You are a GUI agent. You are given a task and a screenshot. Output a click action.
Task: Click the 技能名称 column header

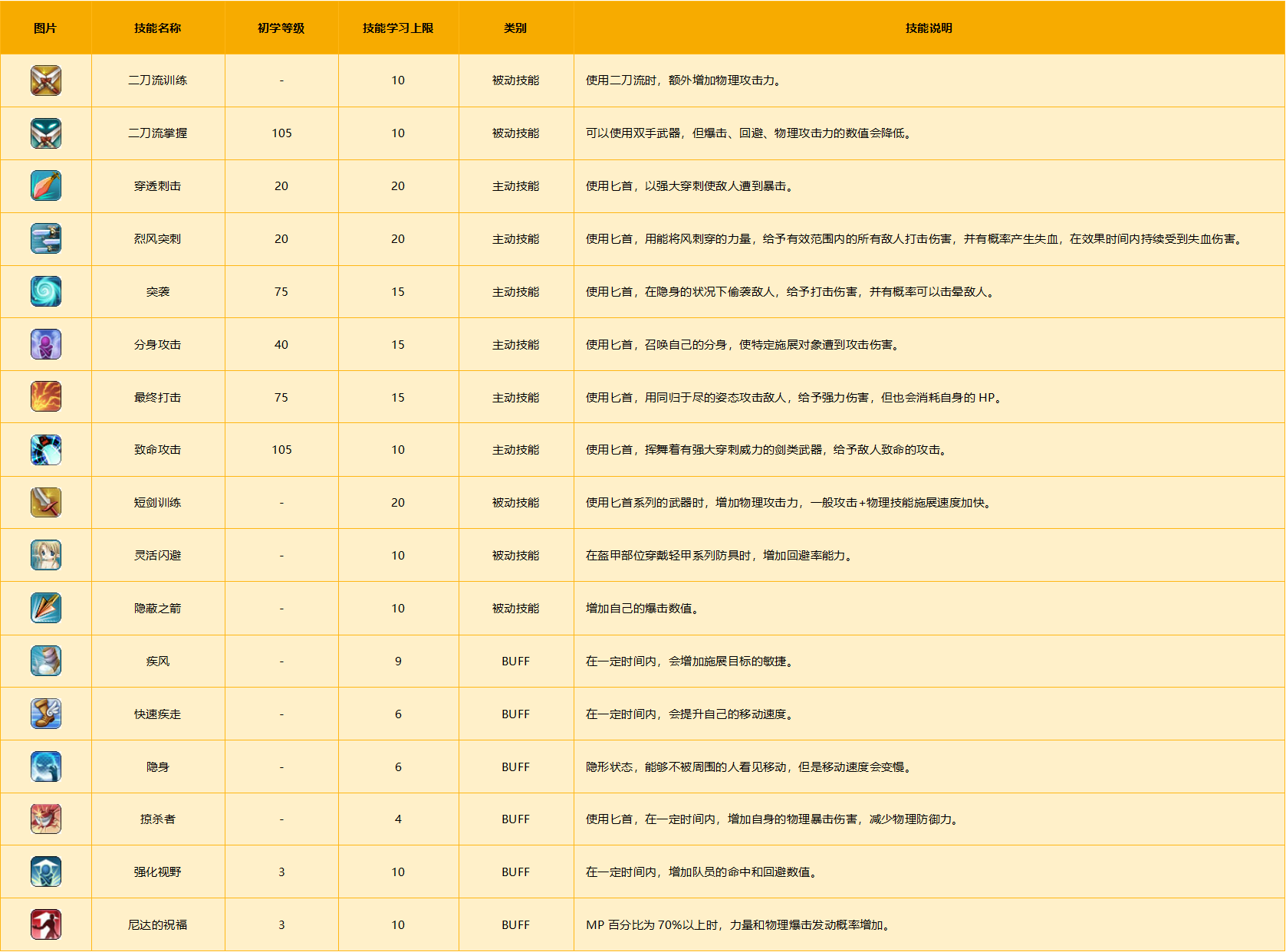tap(157, 28)
